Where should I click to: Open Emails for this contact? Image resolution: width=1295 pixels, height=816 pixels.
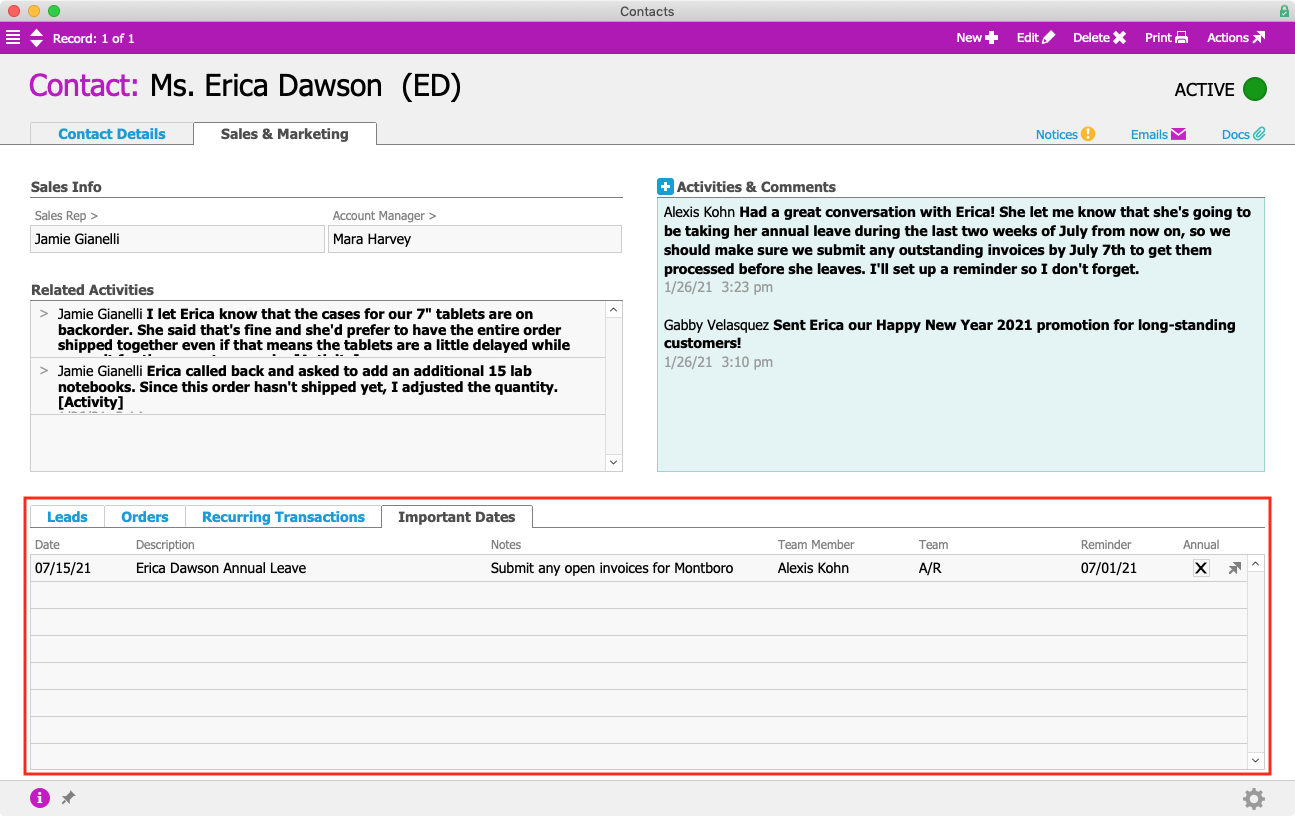coord(1157,134)
